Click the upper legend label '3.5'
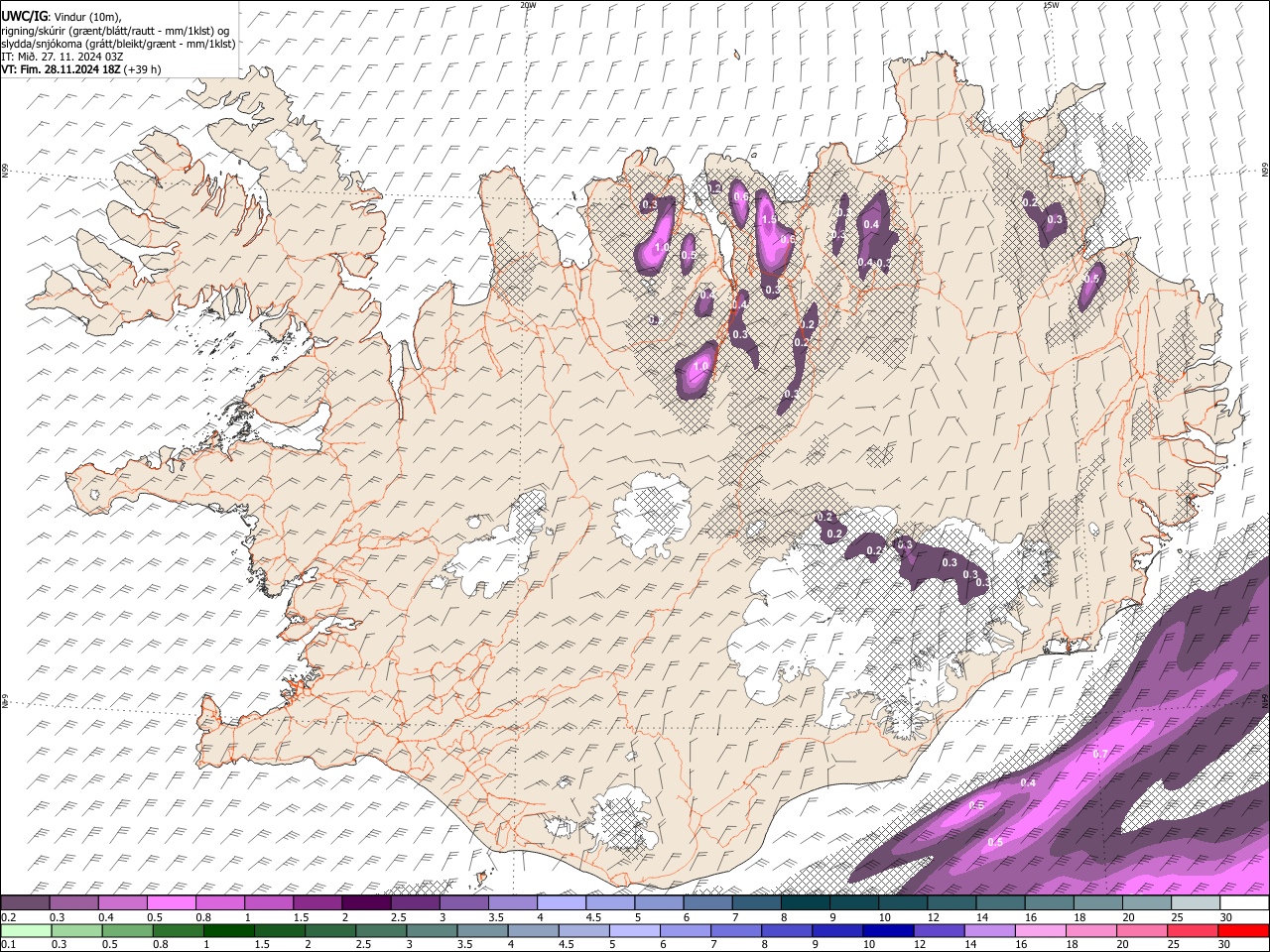The width and height of the screenshot is (1270, 952). (x=496, y=916)
